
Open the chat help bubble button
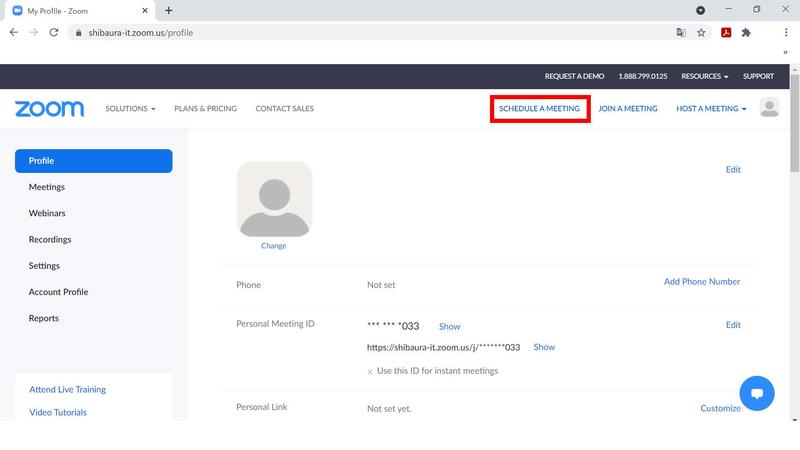(x=757, y=393)
